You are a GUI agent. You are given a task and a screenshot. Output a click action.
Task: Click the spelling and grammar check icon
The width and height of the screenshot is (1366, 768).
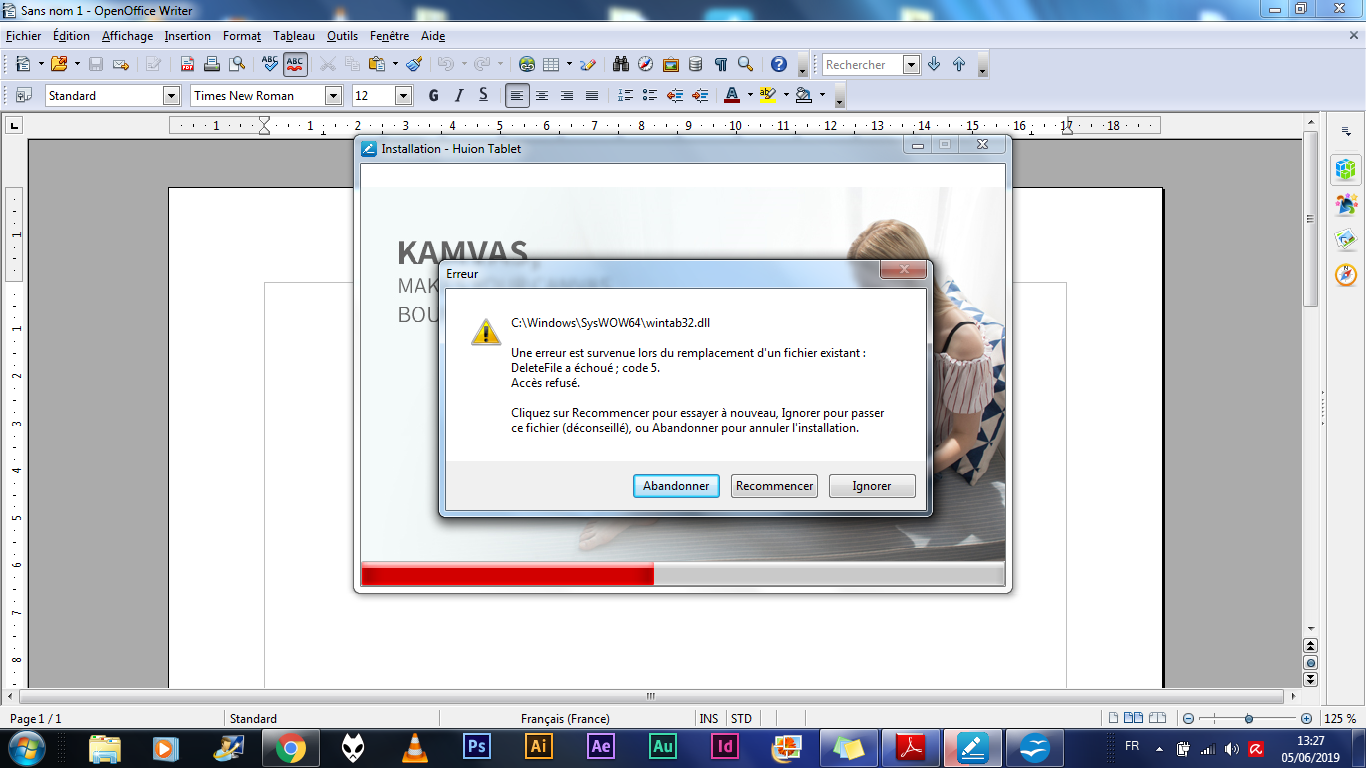click(x=270, y=65)
